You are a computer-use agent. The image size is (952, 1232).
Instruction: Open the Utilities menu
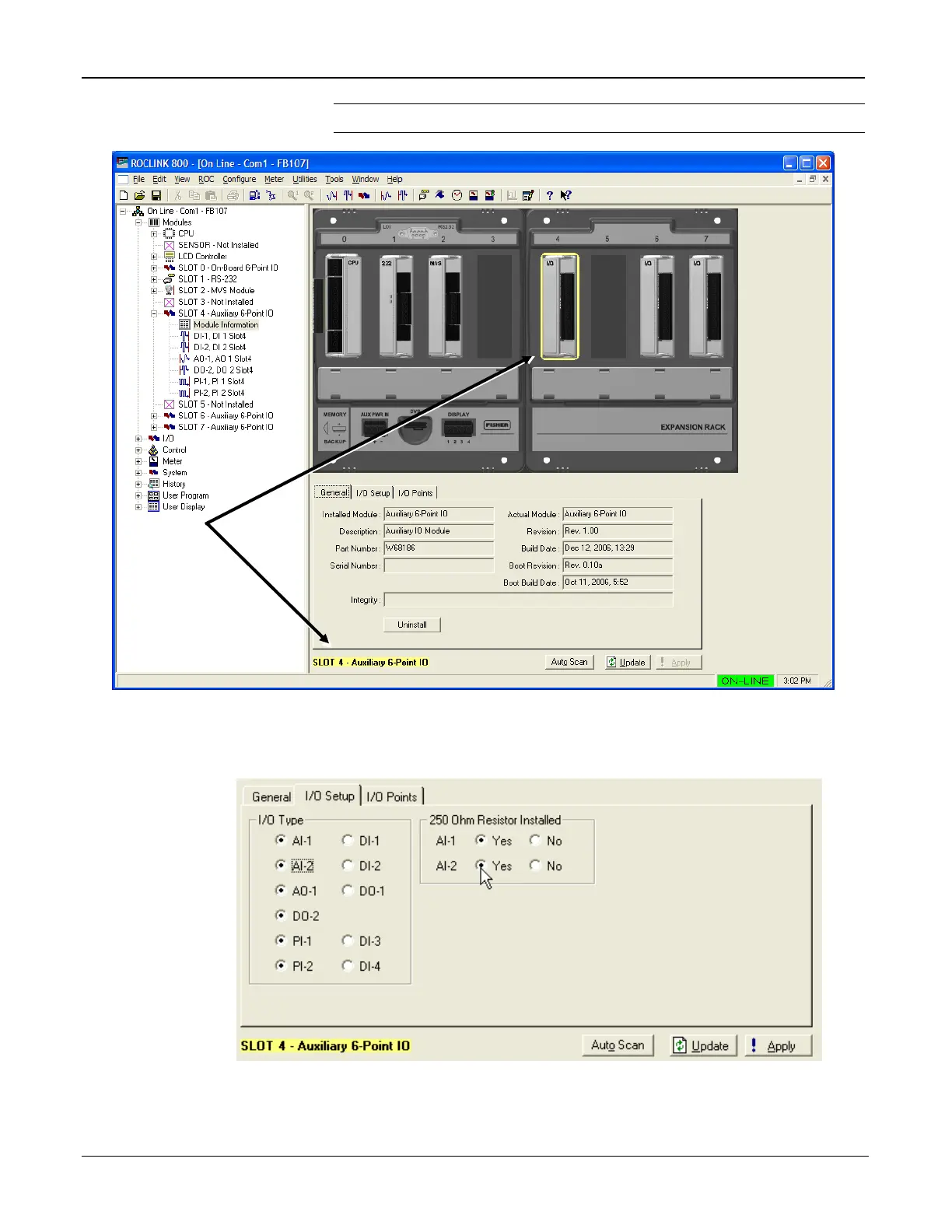tap(305, 179)
